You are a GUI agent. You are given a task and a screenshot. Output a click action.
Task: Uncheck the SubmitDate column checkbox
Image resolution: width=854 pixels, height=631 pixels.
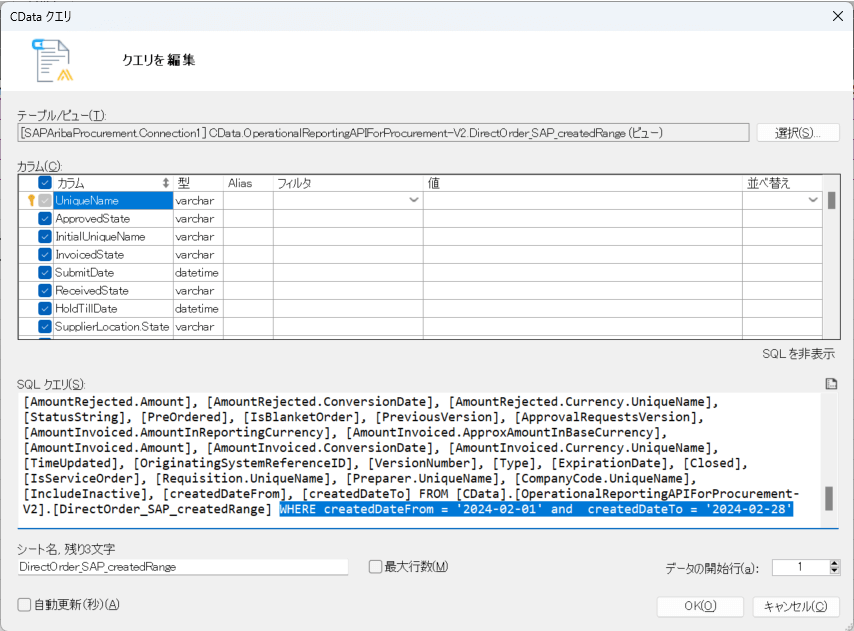coord(45,272)
